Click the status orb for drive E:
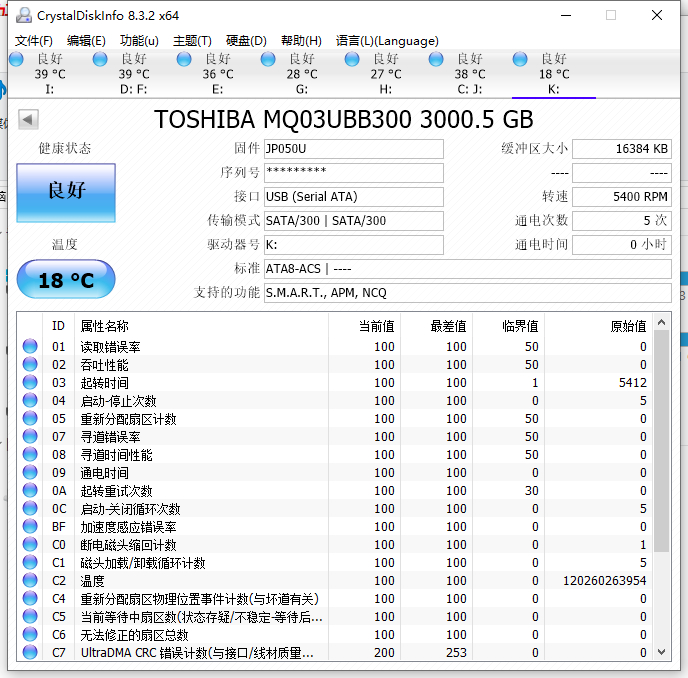 (x=184, y=59)
